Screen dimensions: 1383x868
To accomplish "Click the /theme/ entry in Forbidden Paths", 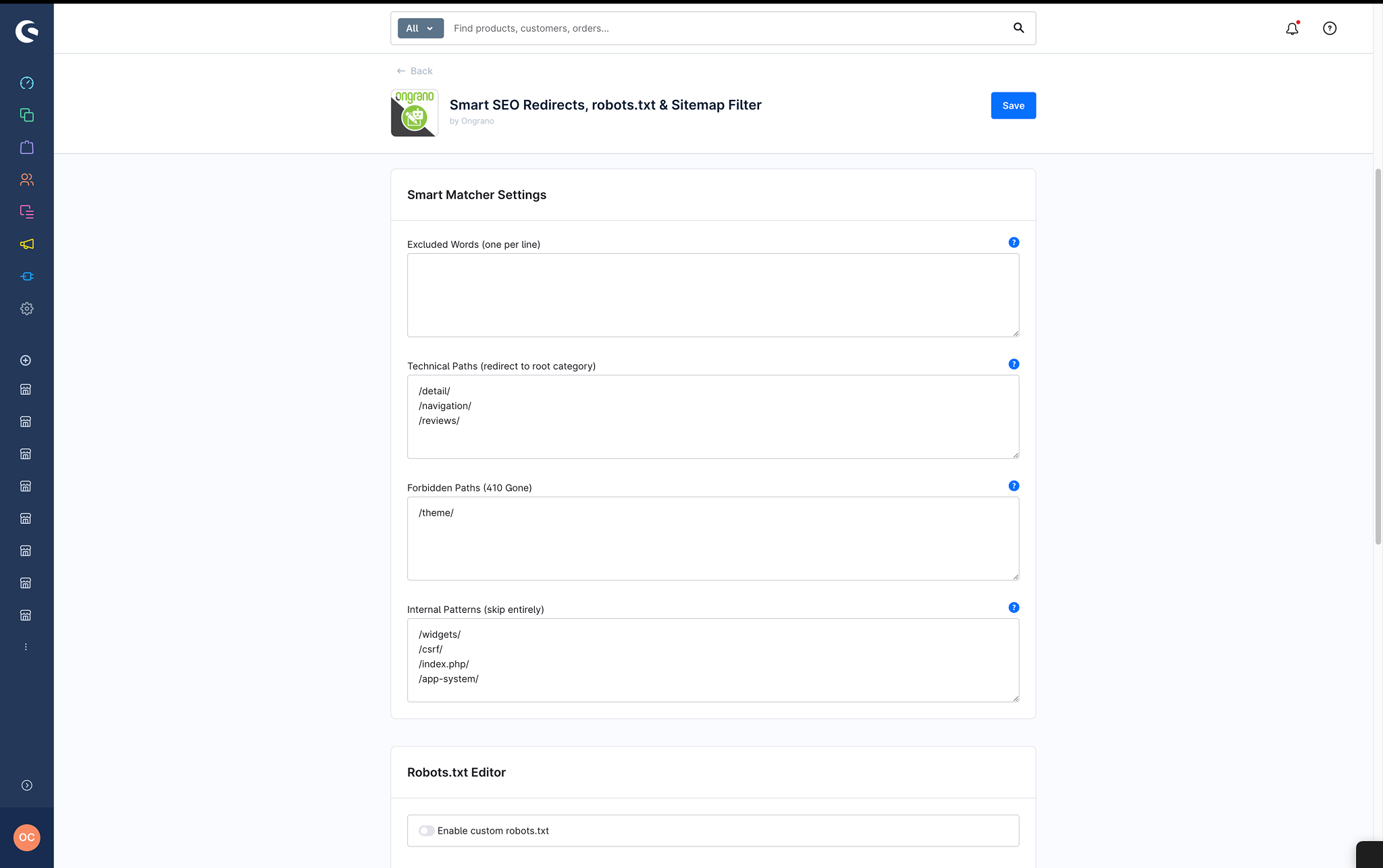I will tap(436, 513).
